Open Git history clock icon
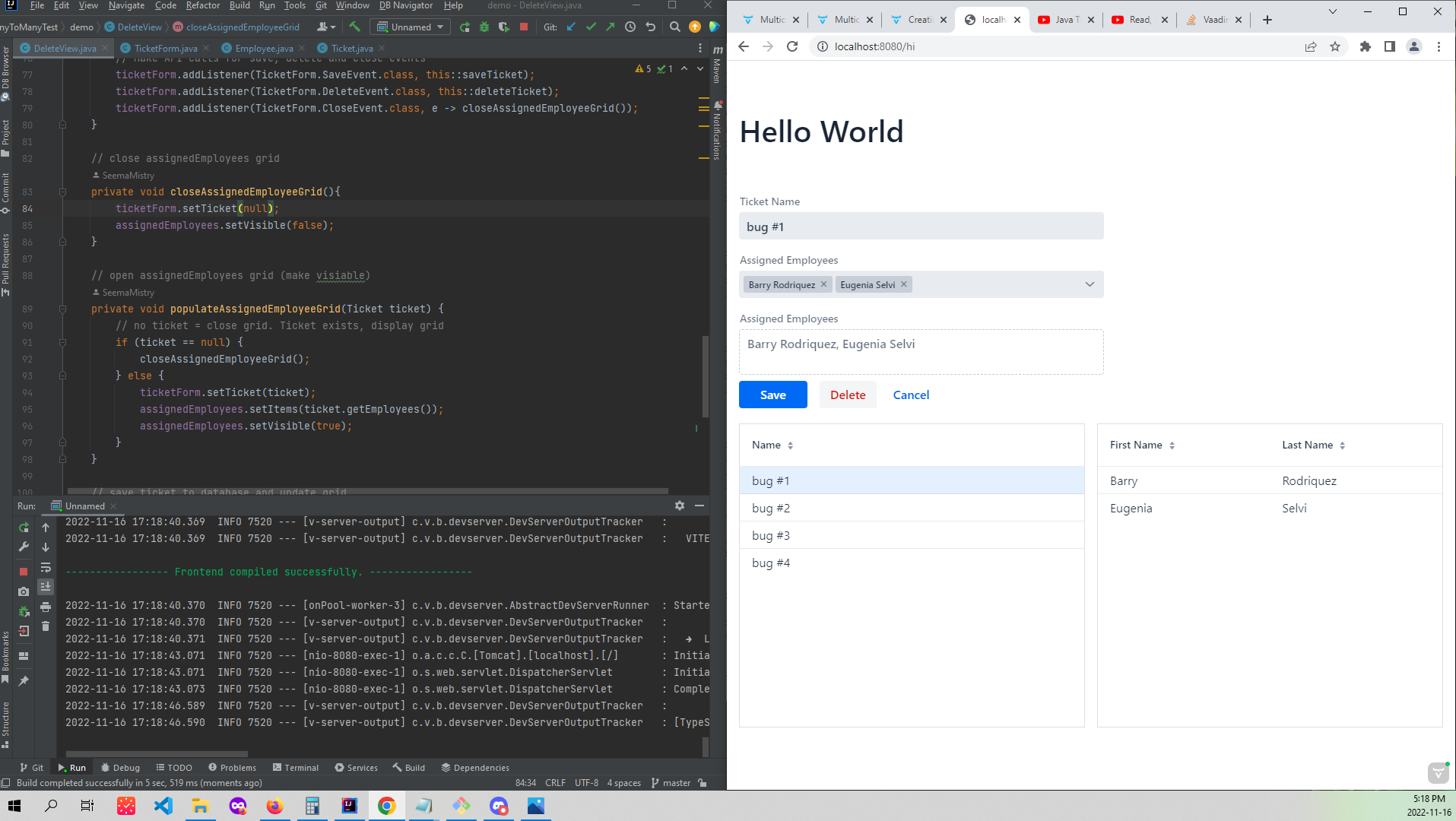 [x=630, y=27]
